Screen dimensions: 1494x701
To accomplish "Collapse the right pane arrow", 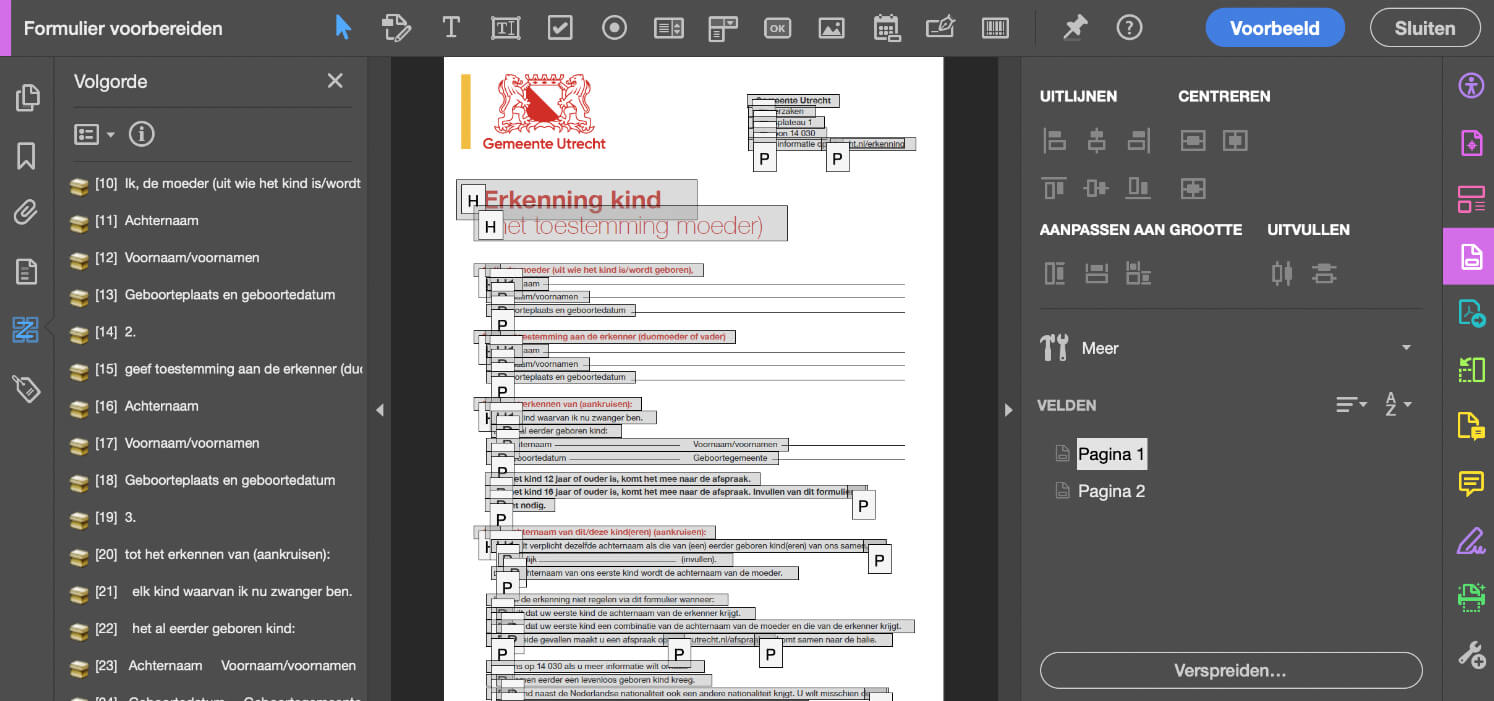I will coord(1010,409).
